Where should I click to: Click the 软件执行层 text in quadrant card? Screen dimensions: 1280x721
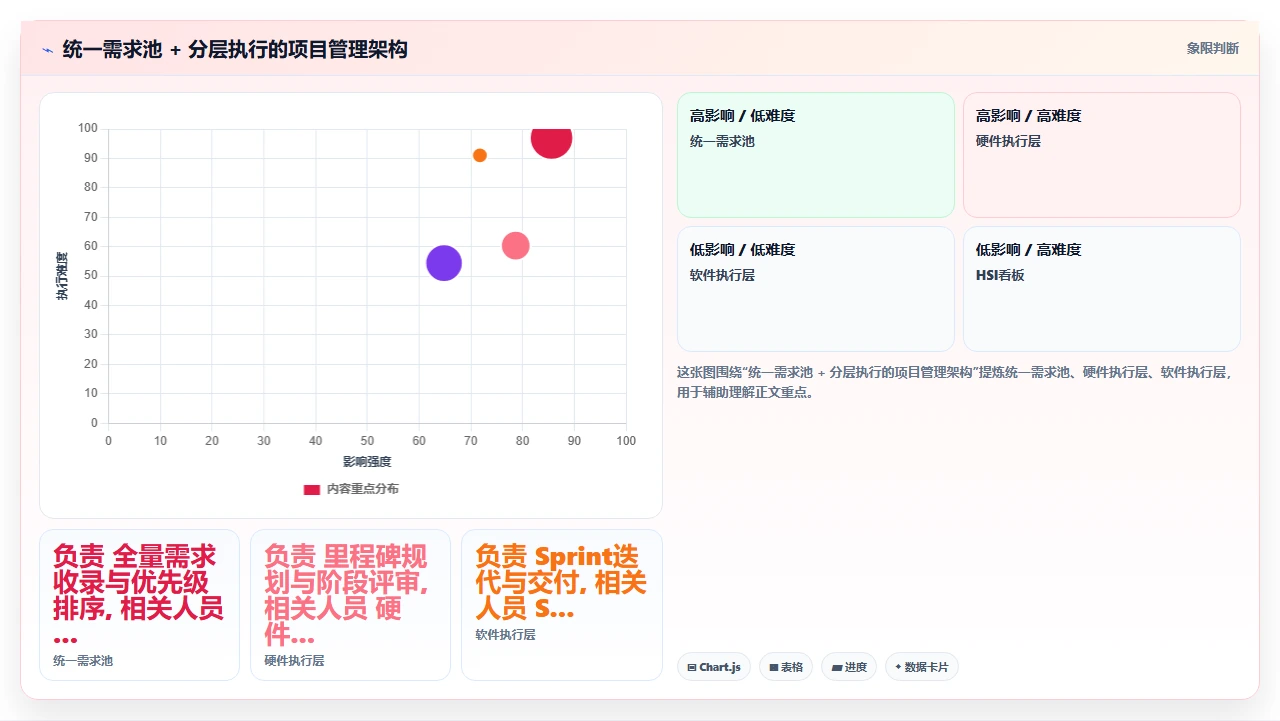pyautogui.click(x=722, y=275)
